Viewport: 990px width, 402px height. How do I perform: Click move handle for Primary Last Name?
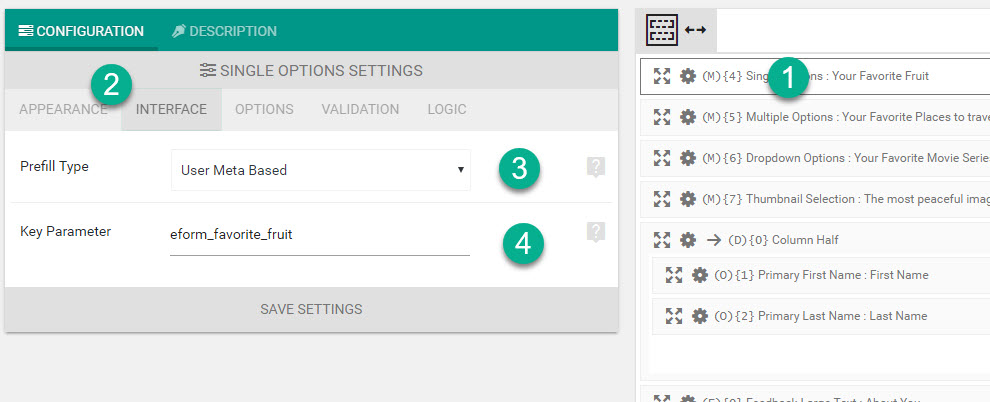[674, 316]
